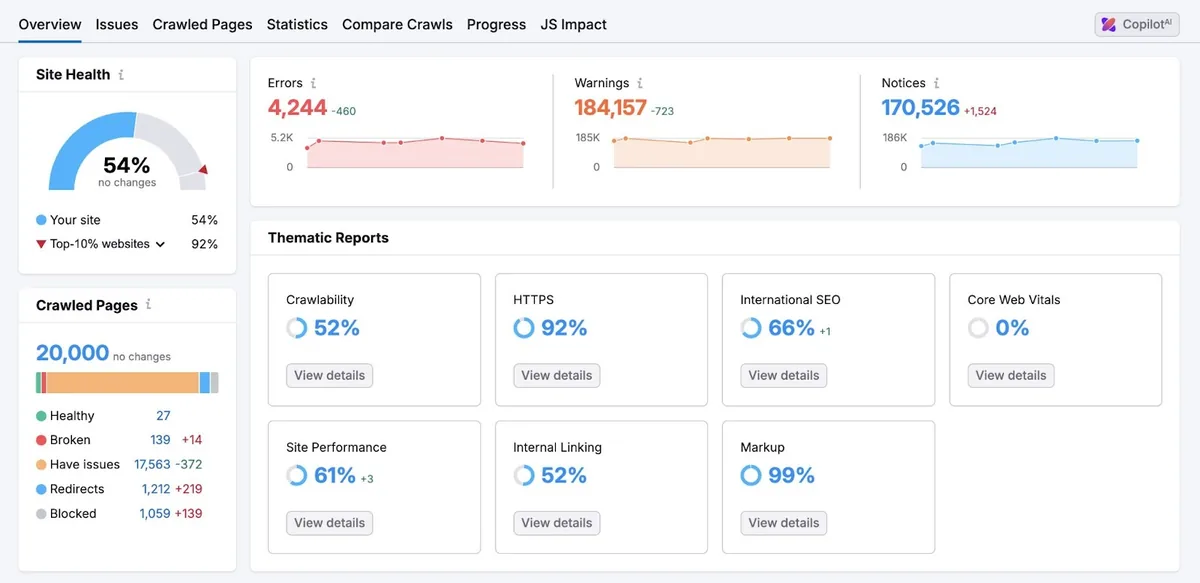Screen dimensions: 1200x583
Task: Switch to the JS Impact tab
Action: (x=573, y=24)
